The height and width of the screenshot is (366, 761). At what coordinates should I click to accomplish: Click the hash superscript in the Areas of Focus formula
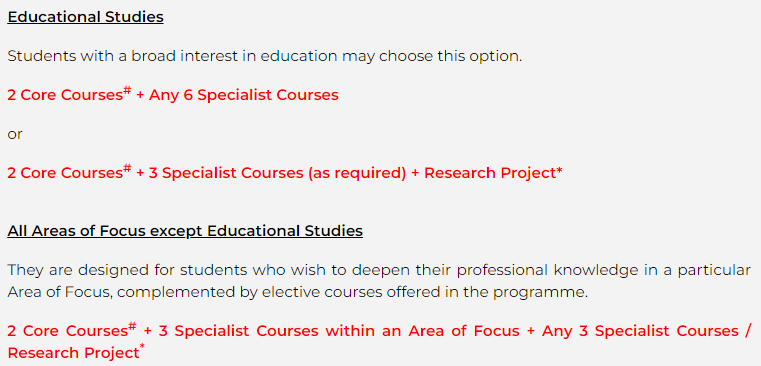click(x=132, y=327)
